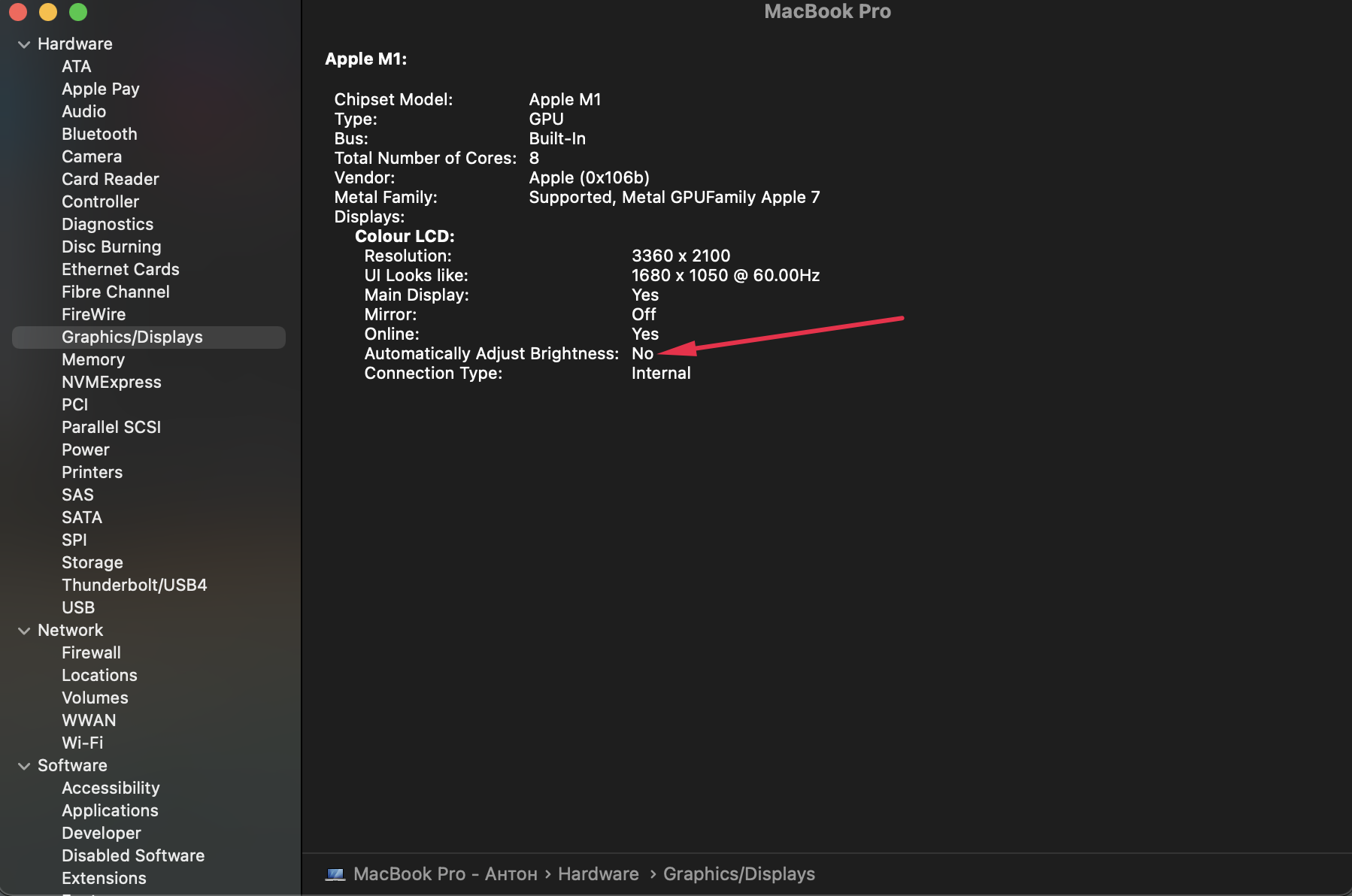
Task: Select ATA in the sidebar
Action: [77, 66]
